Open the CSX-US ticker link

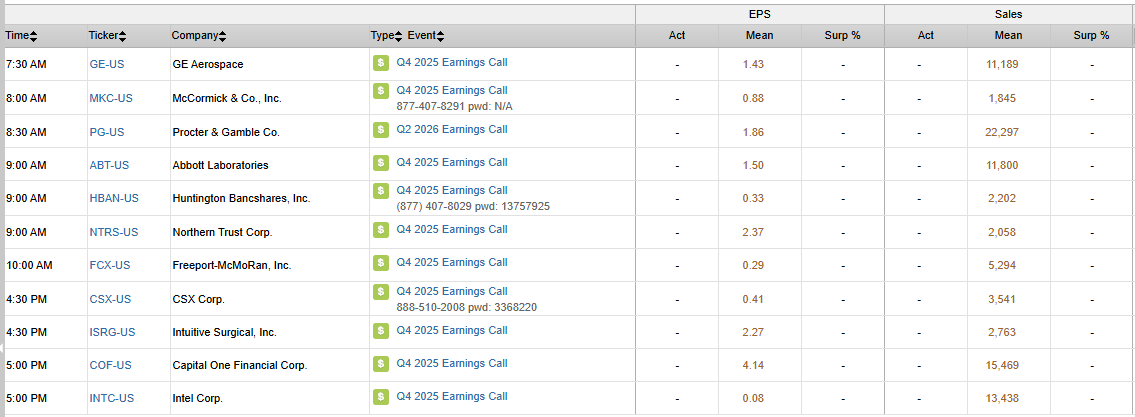[x=110, y=299]
